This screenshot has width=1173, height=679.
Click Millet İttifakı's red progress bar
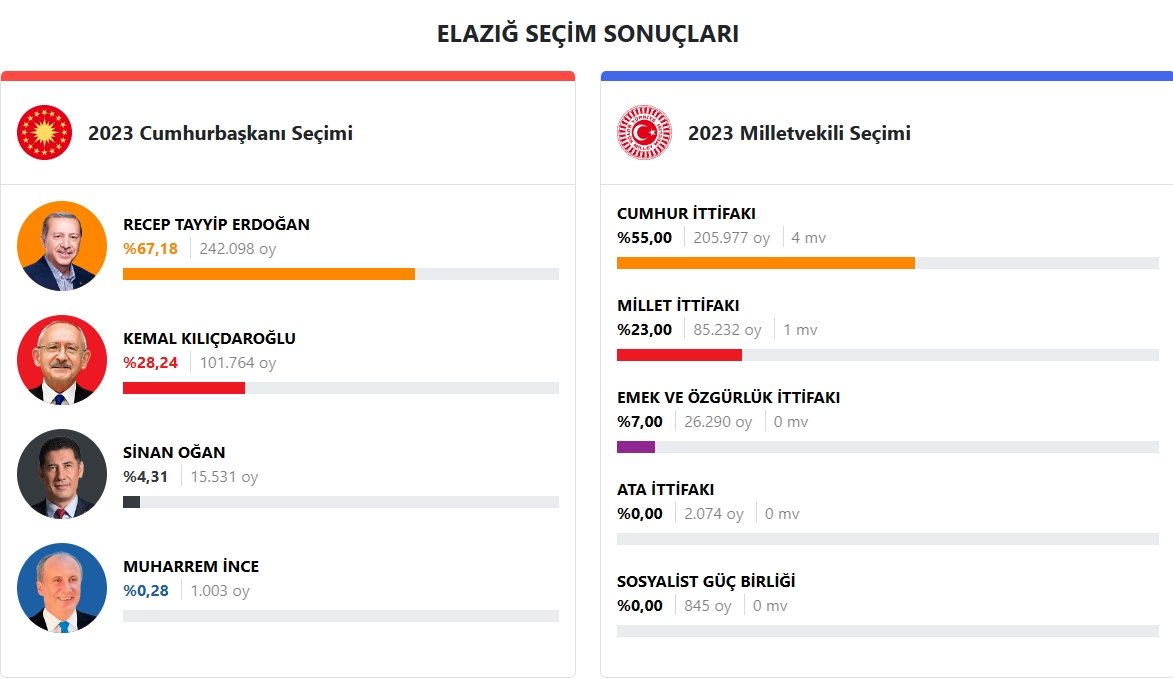click(679, 355)
